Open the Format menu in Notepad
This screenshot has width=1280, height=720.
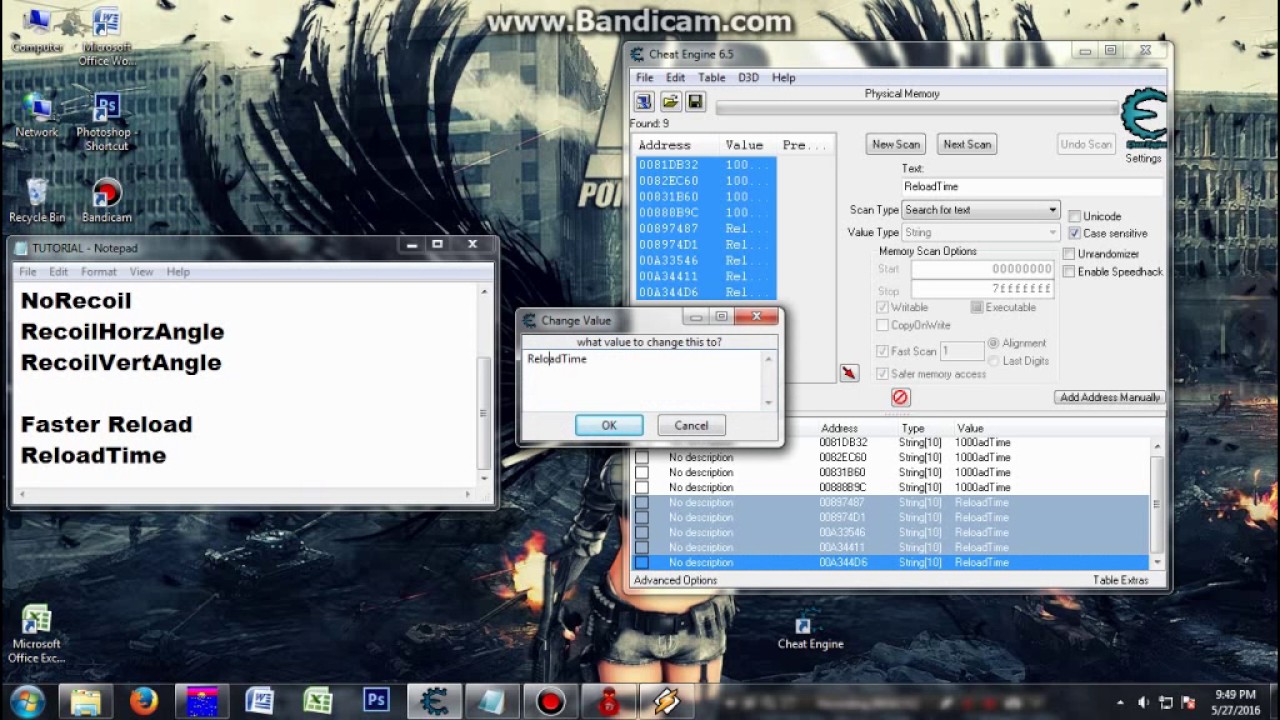pos(98,271)
